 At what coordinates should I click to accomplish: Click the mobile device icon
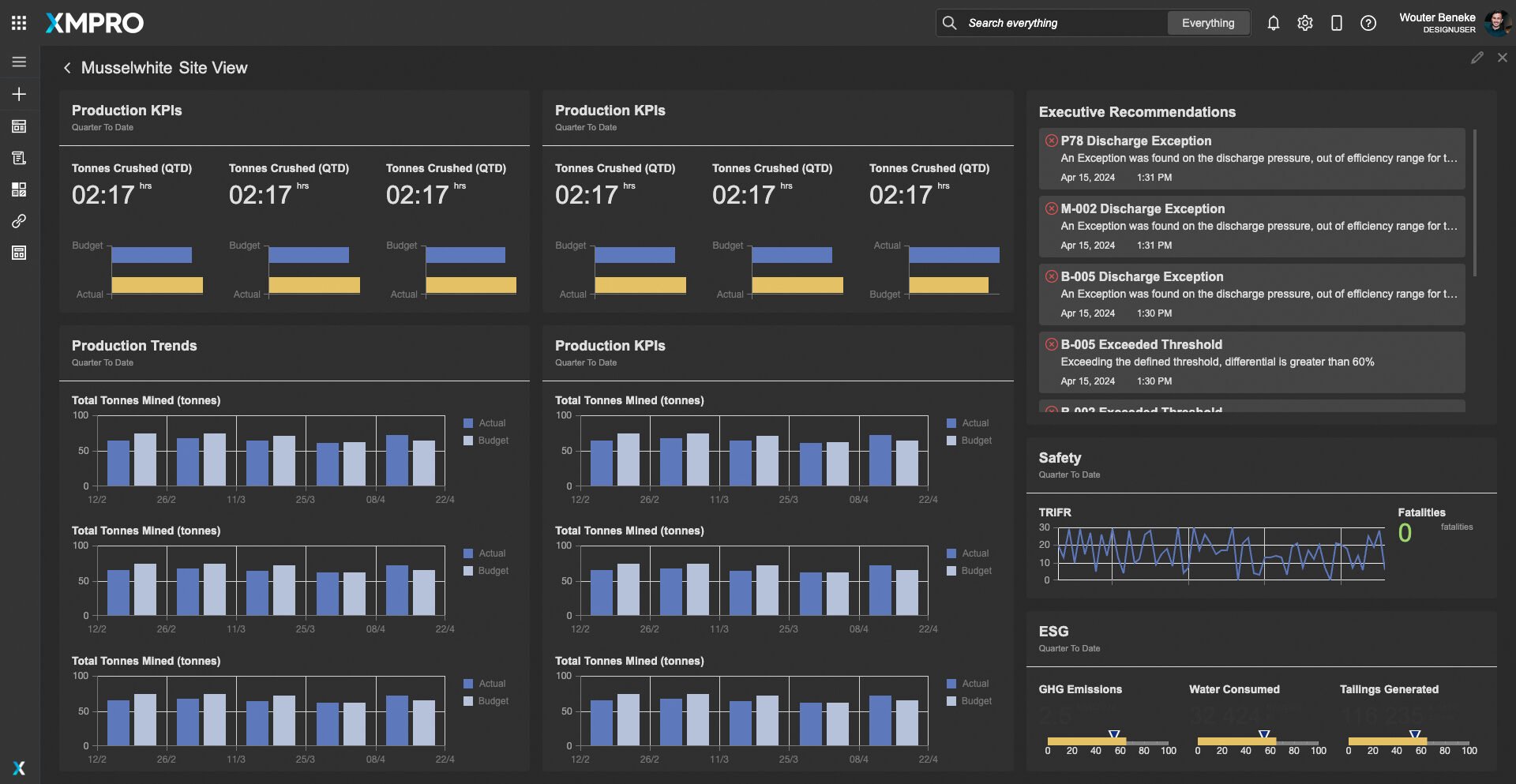click(x=1336, y=23)
